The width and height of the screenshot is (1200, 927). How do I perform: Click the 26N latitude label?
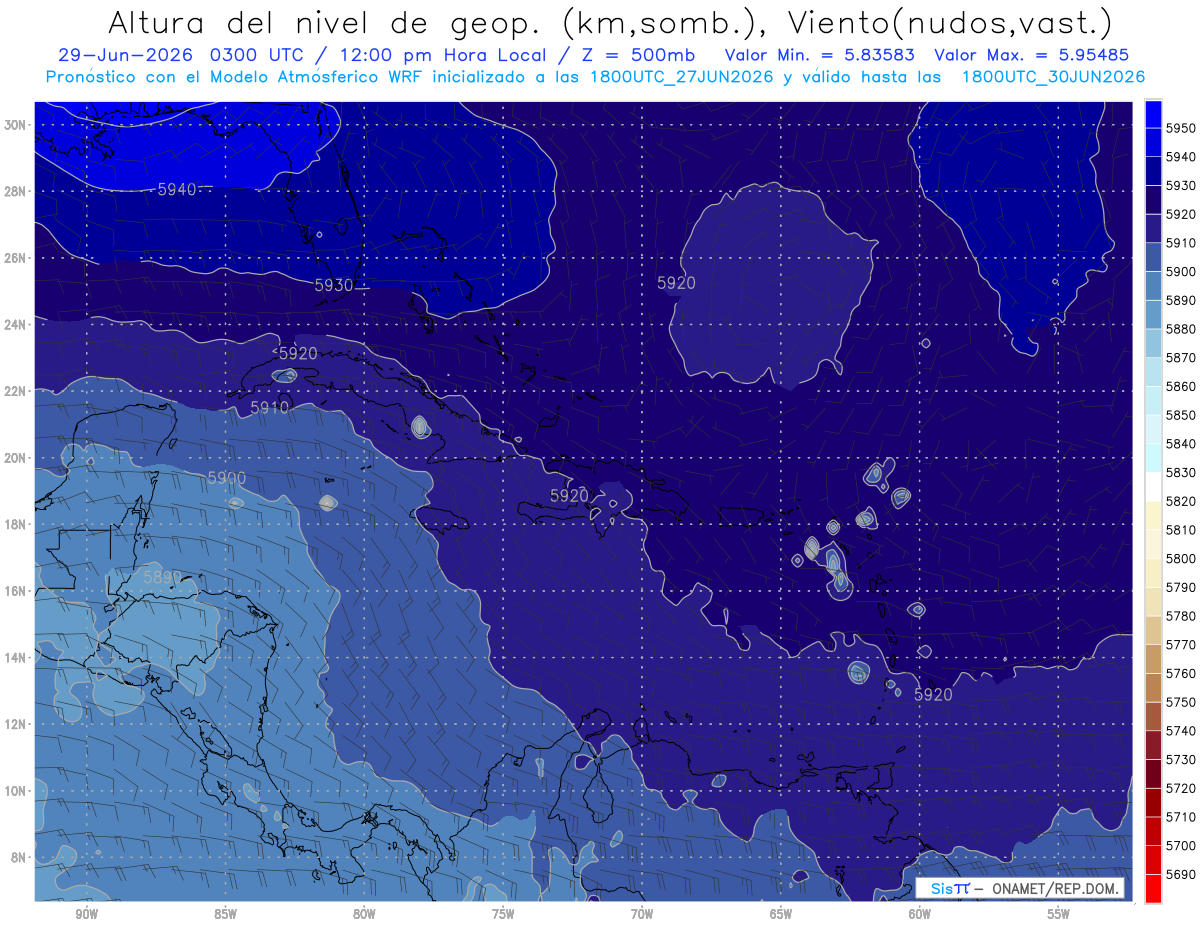pyautogui.click(x=15, y=258)
